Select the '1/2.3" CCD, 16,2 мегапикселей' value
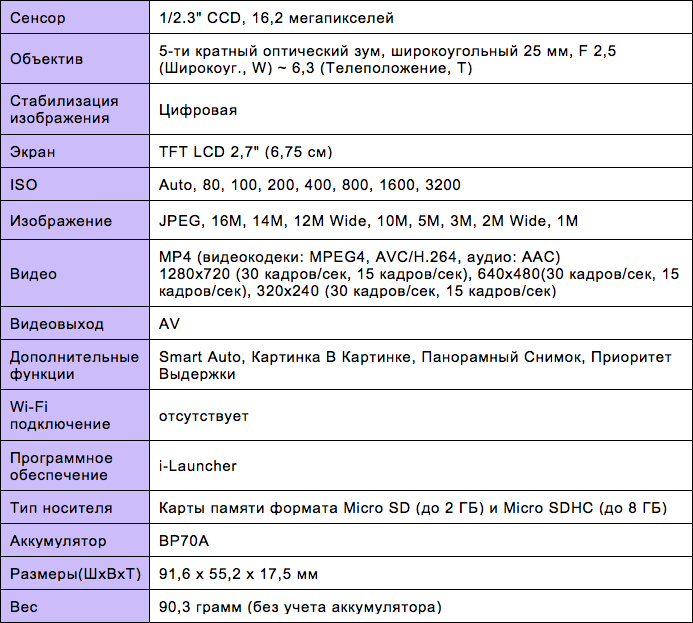Viewport: 693px width, 623px height. (276, 18)
